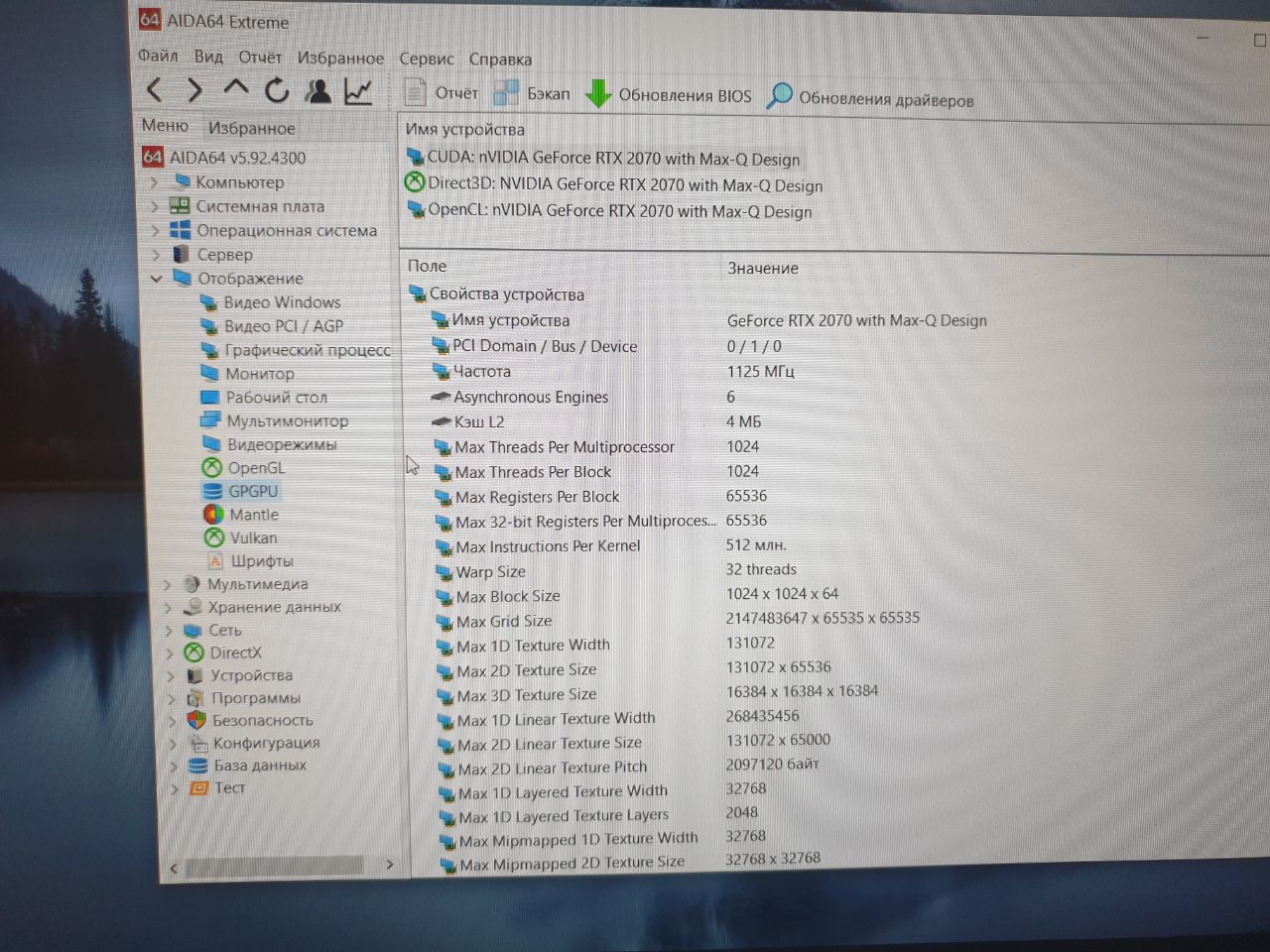Select Видеорежимы tree item
The height and width of the screenshot is (952, 1270).
point(270,444)
